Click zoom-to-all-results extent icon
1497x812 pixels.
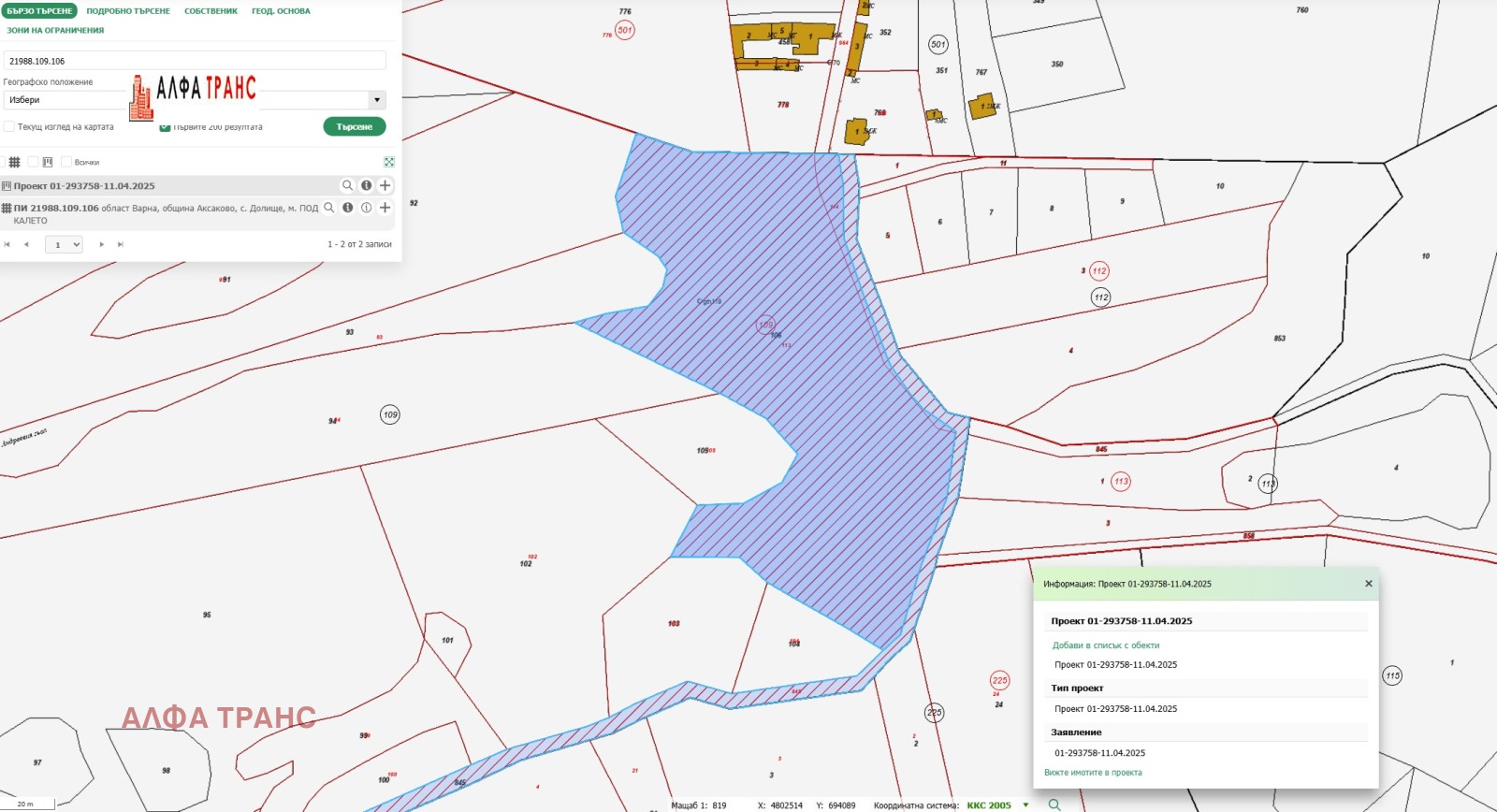(x=389, y=162)
